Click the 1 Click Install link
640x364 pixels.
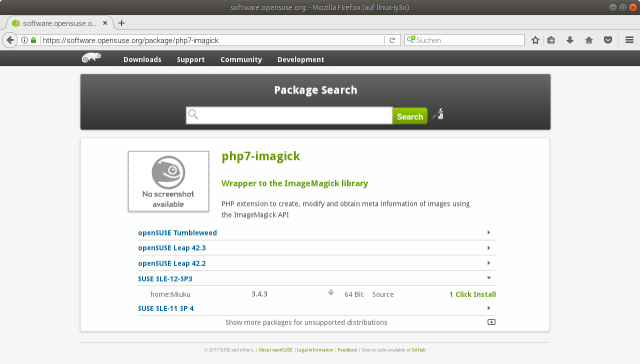click(x=473, y=294)
